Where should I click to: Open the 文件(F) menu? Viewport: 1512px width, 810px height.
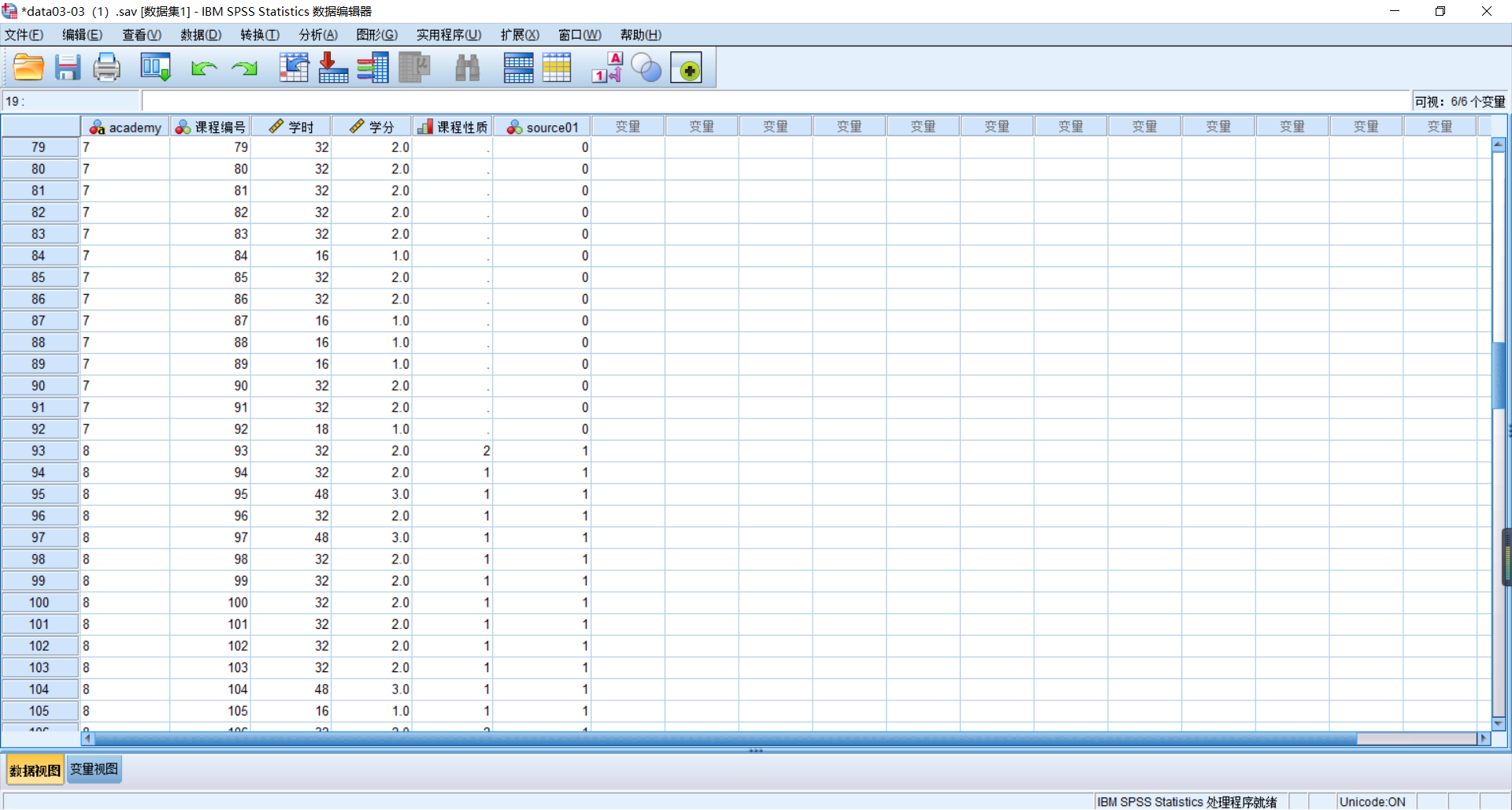pyautogui.click(x=24, y=35)
